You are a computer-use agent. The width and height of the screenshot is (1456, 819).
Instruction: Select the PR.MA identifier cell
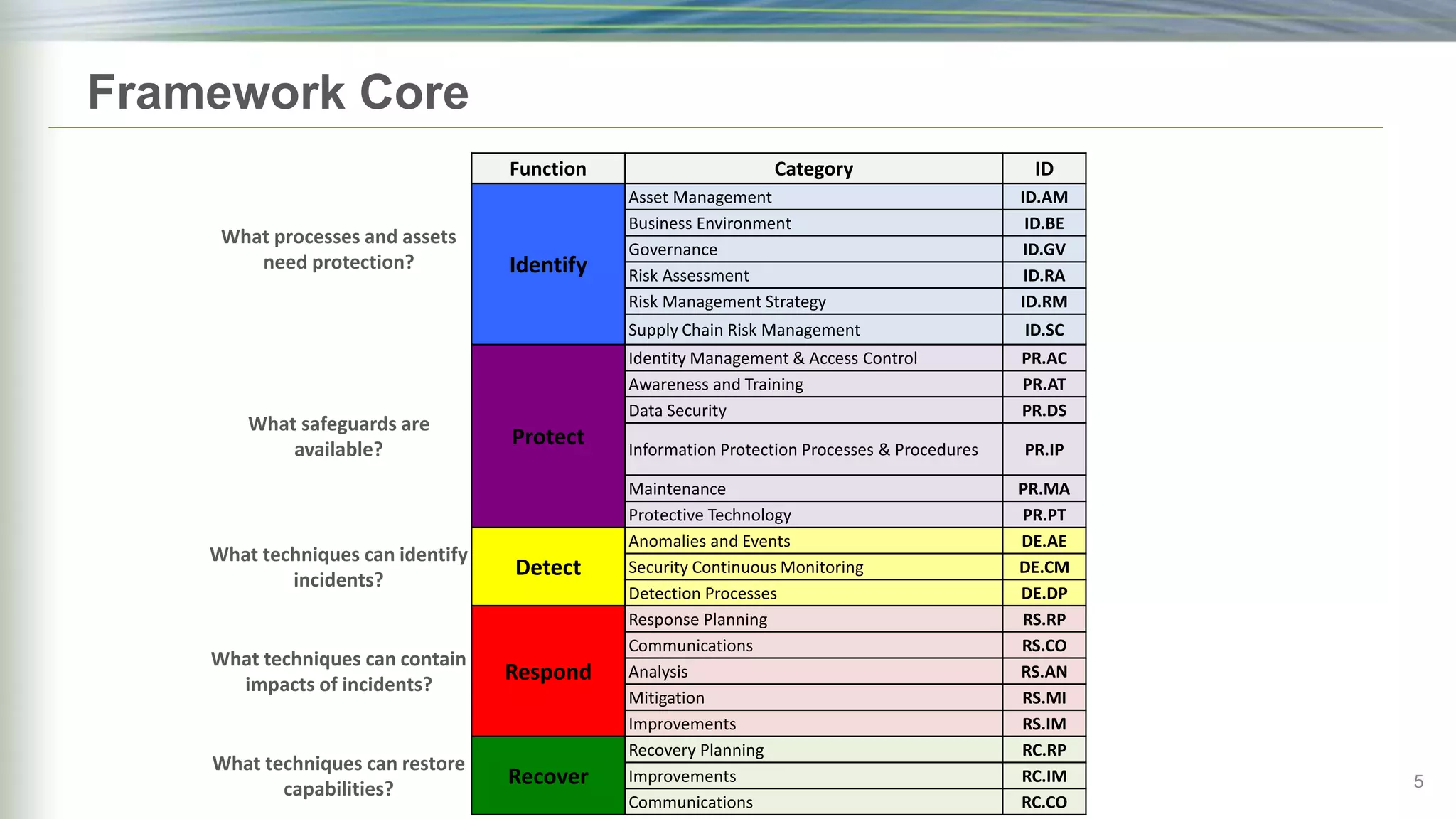tap(1044, 488)
